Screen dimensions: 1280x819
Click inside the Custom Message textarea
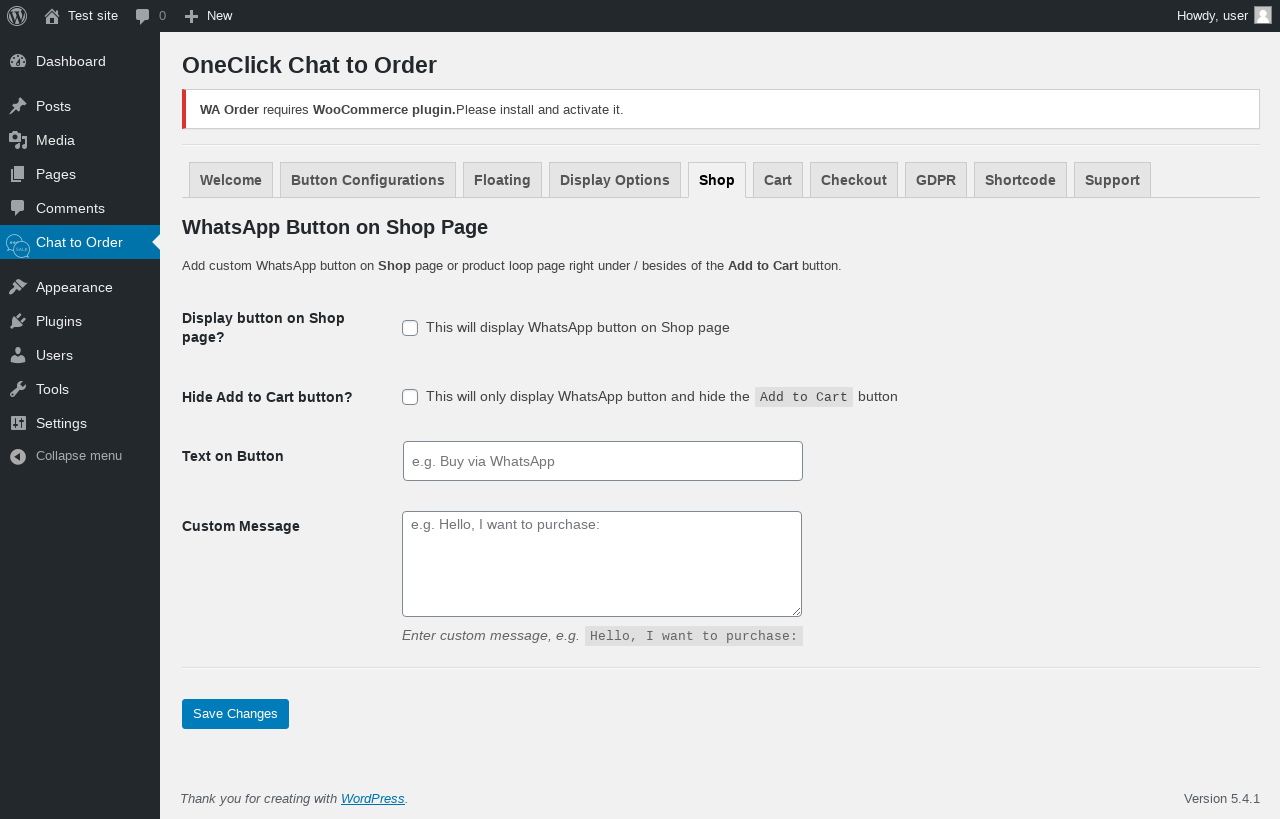(602, 564)
